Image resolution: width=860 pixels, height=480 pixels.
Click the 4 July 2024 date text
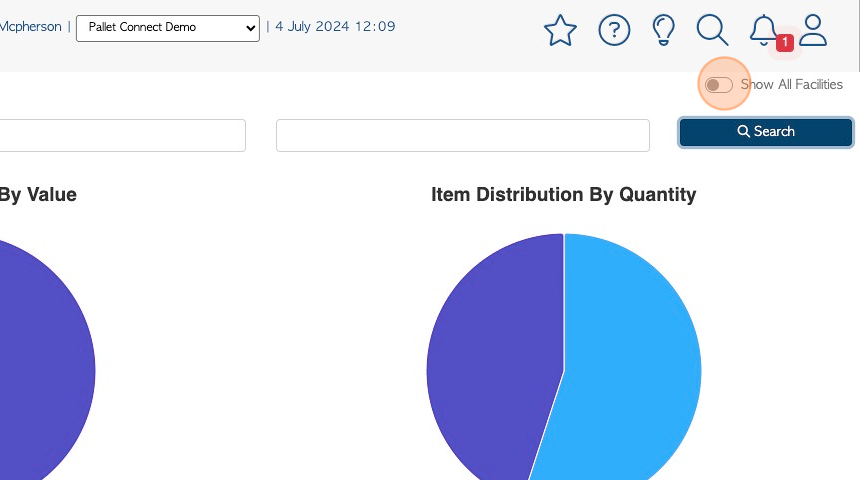[312, 26]
